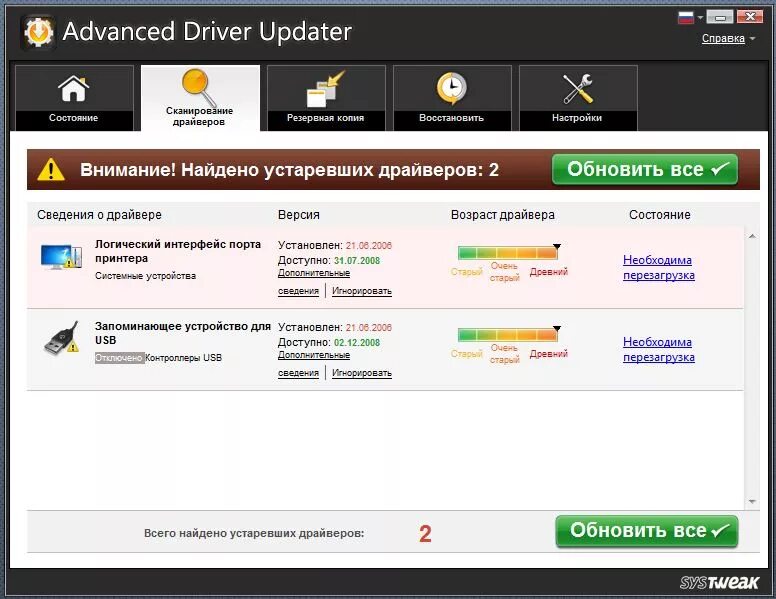This screenshot has width=776, height=599.
Task: Click the Advanced Driver Updater gear logo
Action: point(39,32)
